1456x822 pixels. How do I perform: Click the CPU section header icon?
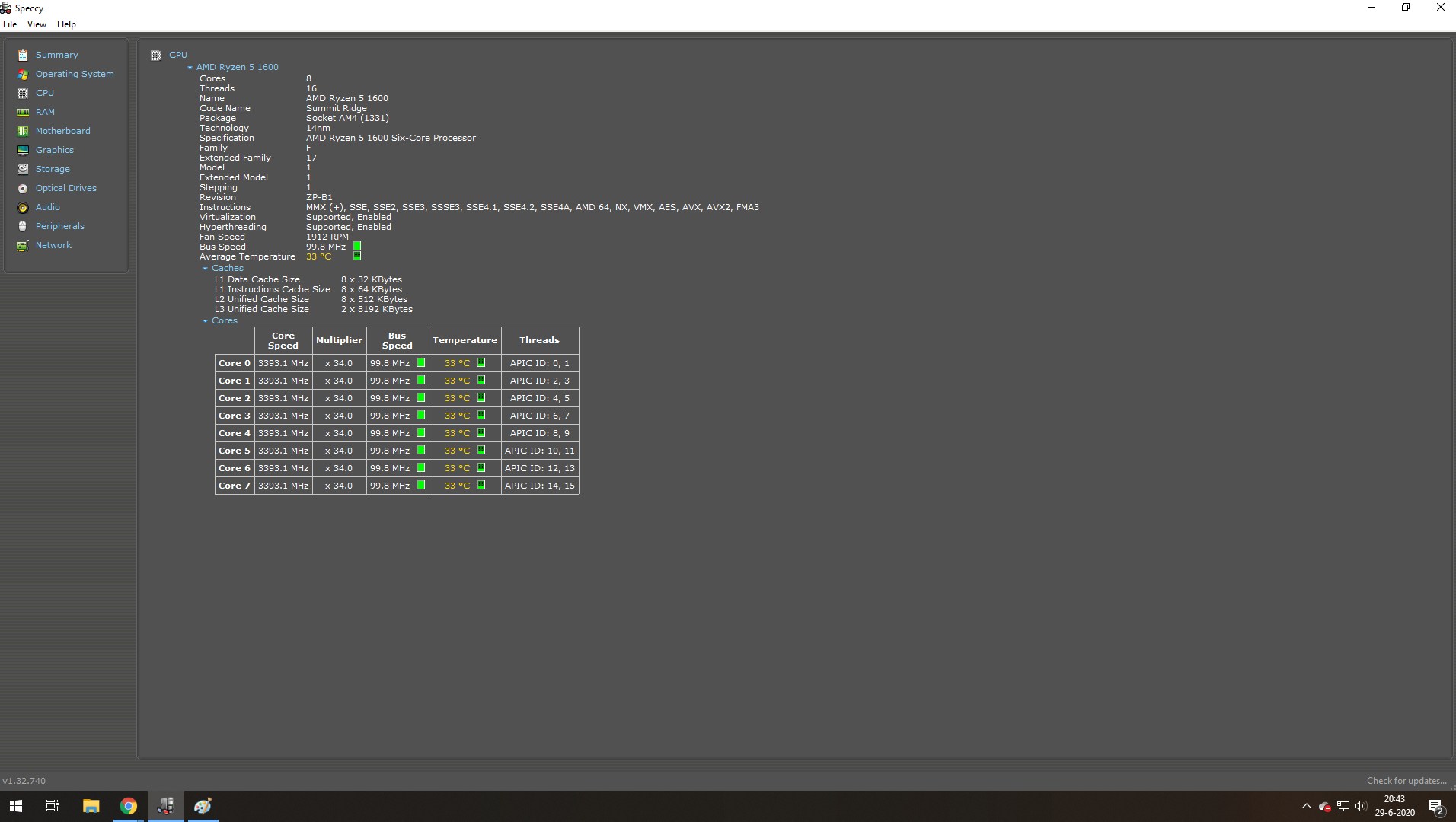tap(156, 55)
